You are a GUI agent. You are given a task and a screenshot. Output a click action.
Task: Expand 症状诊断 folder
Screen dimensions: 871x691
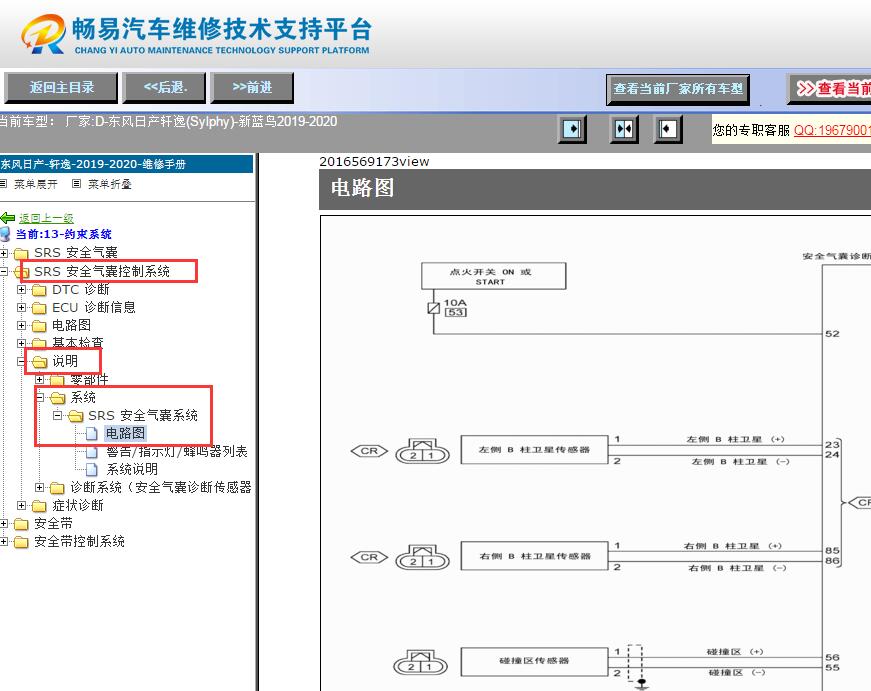[x=21, y=505]
